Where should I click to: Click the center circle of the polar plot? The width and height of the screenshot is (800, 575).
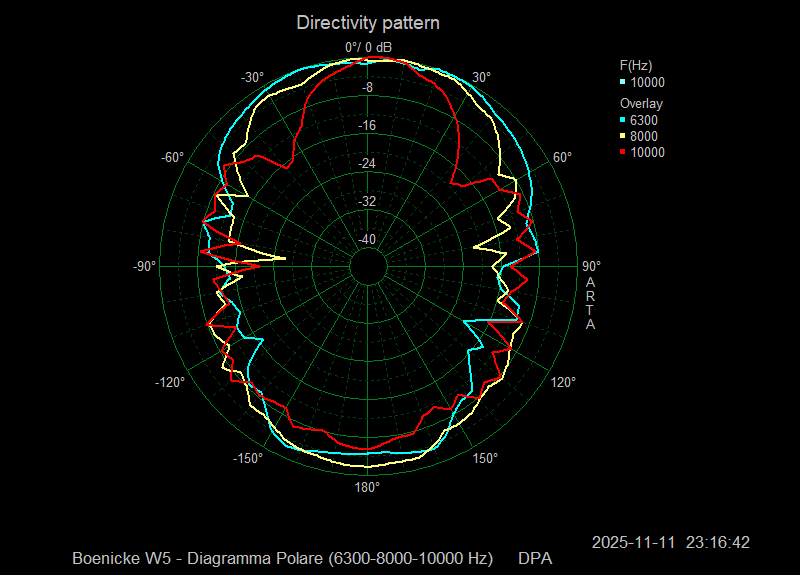(367, 267)
